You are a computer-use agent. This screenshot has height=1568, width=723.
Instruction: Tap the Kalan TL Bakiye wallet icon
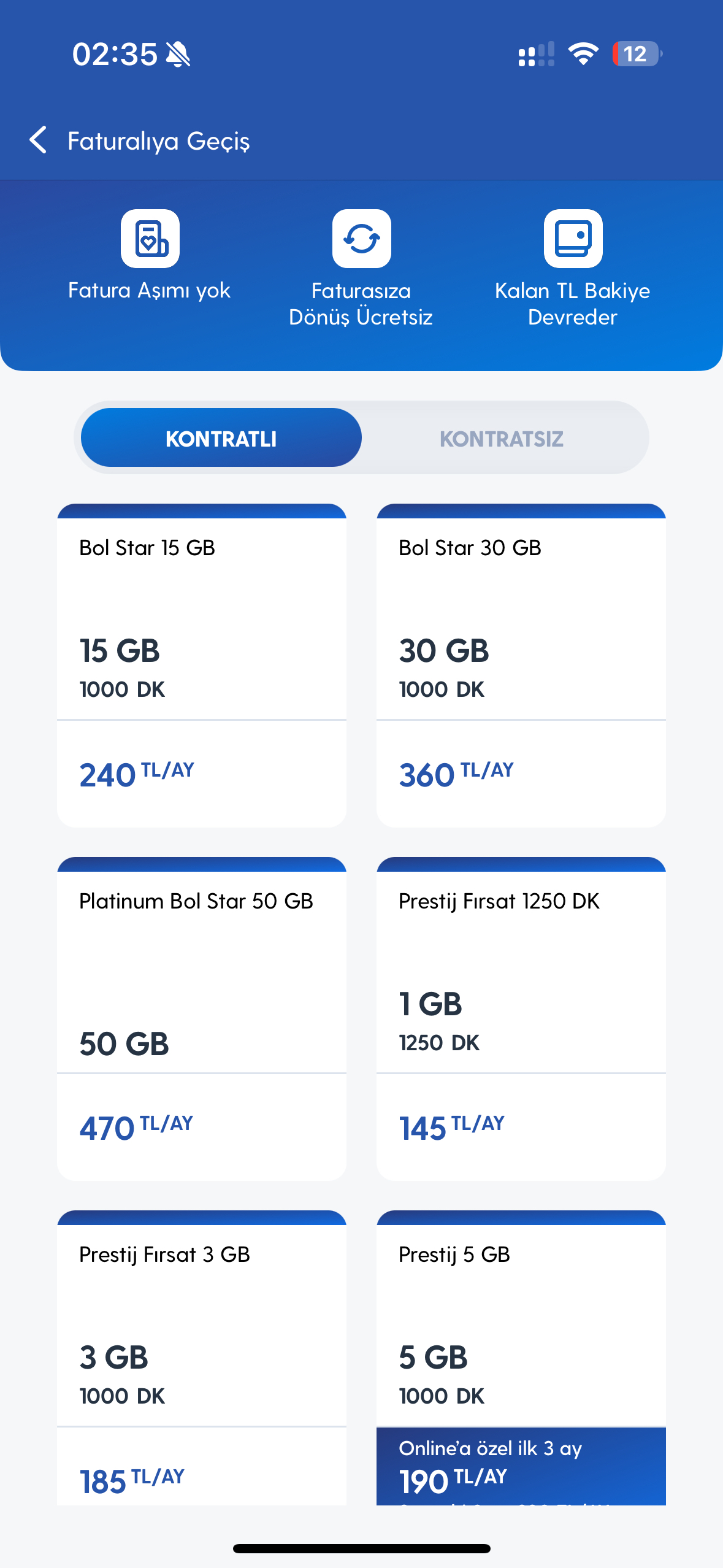pos(573,239)
